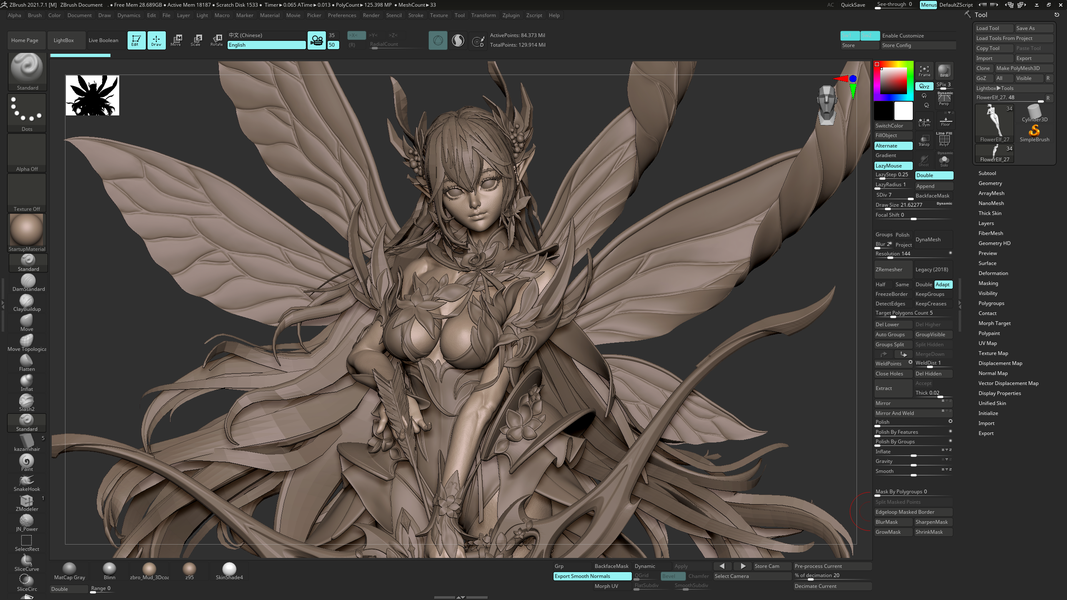Click the Decimate Current button
Viewport: 1067px width, 600px height.
[833, 586]
